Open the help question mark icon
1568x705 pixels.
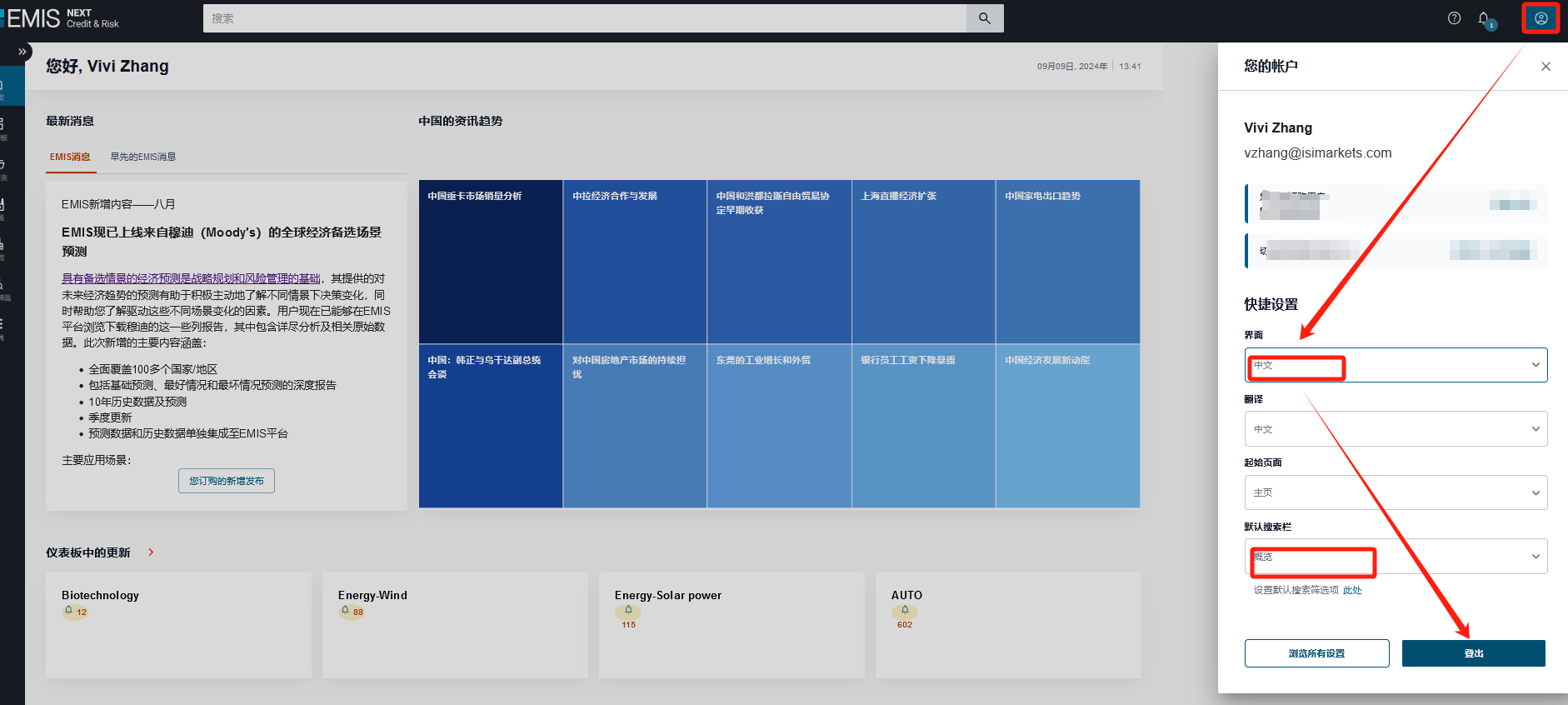coord(1454,18)
